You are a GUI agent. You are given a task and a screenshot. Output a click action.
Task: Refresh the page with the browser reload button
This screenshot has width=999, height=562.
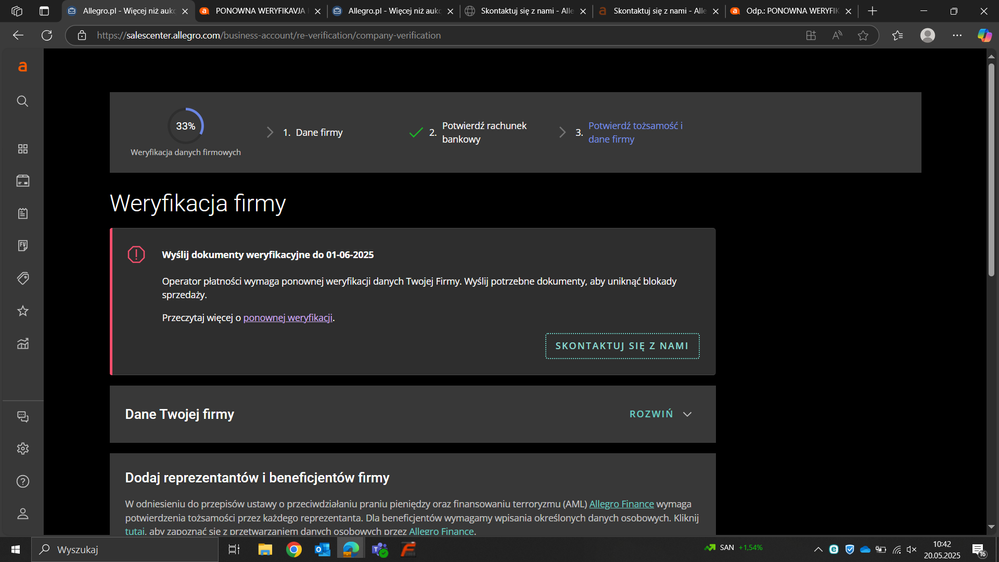click(46, 35)
